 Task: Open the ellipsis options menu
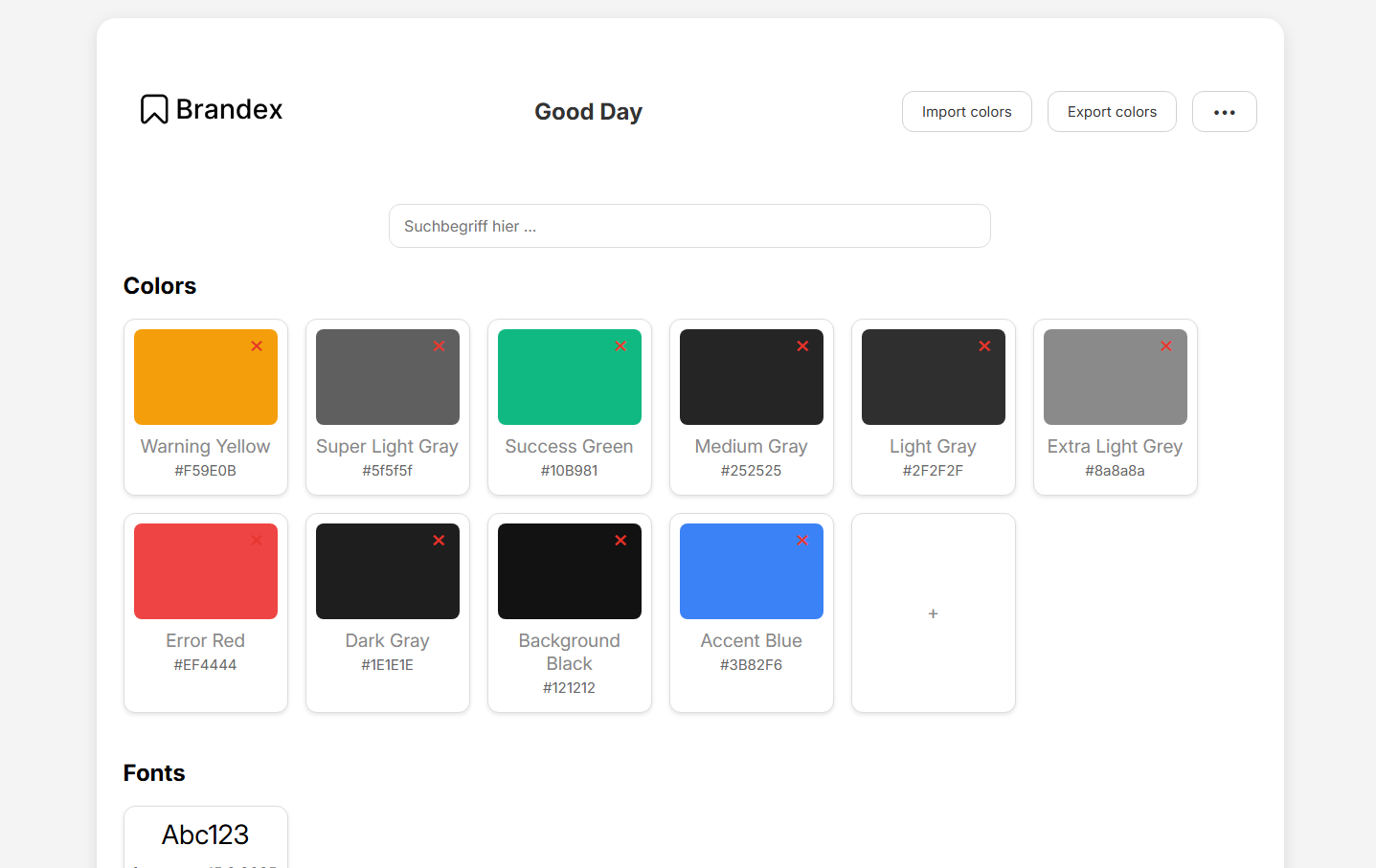click(x=1224, y=111)
